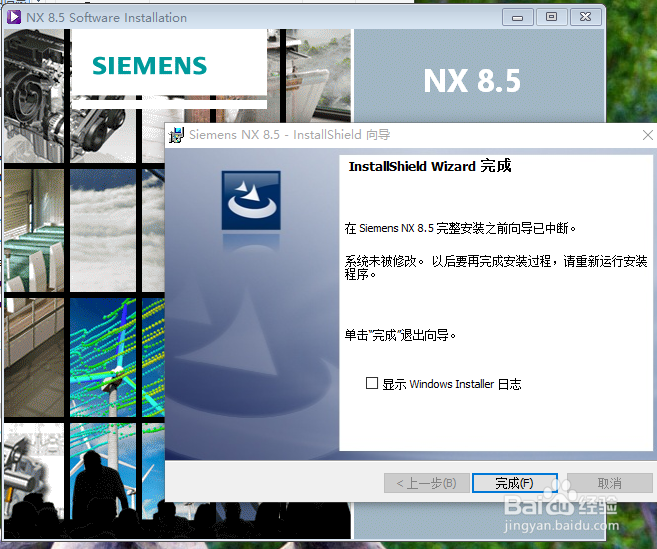The width and height of the screenshot is (657, 549).
Task: Minimize the NX 8.5 Software Installation window
Action: tap(518, 17)
